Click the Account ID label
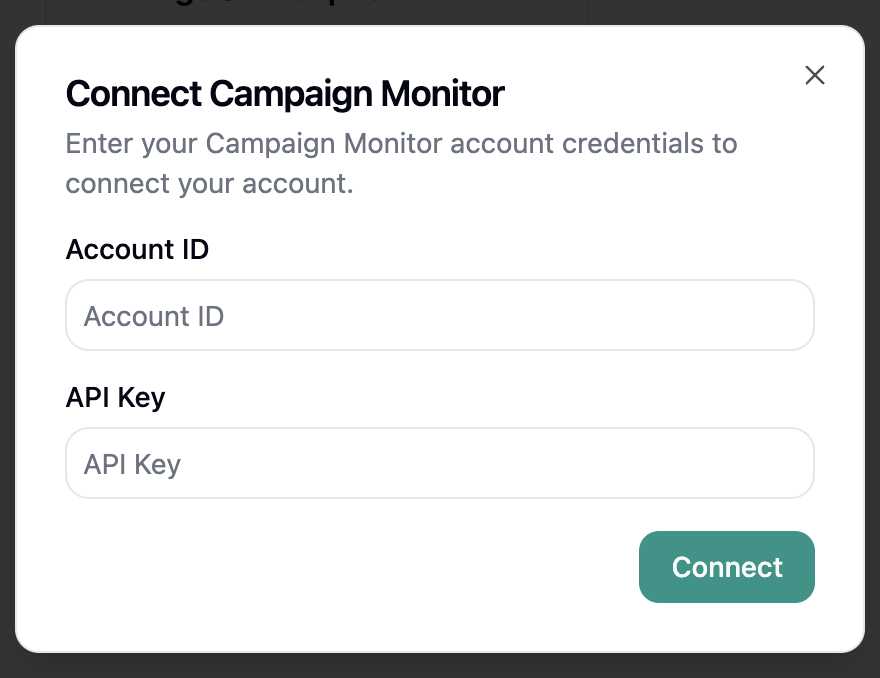 coord(137,249)
